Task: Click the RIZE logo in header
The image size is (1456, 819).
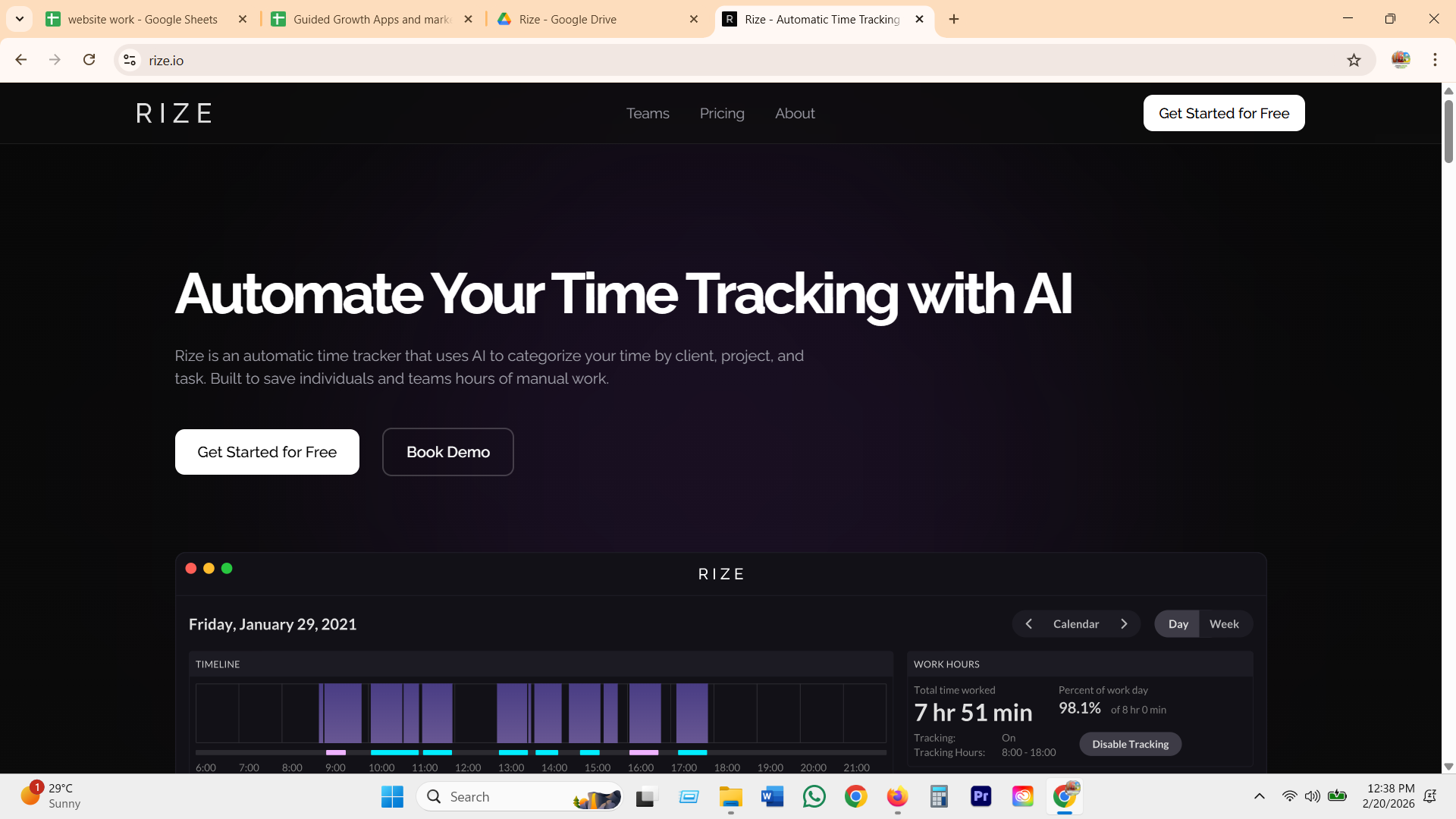Action: coord(174,113)
